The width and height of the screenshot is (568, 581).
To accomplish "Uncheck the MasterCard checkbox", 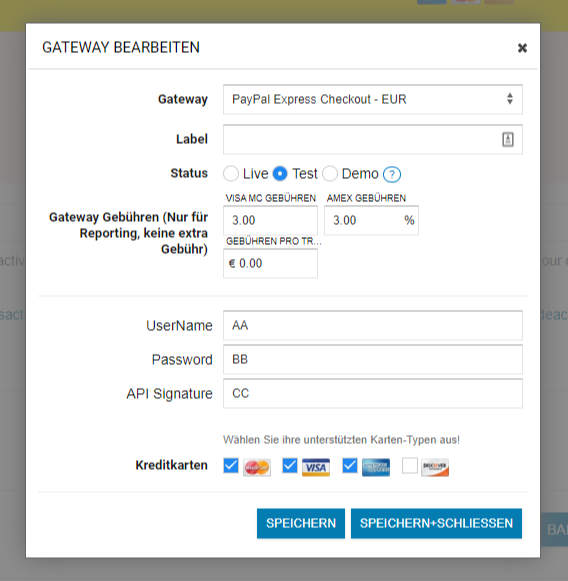I will pos(231,465).
